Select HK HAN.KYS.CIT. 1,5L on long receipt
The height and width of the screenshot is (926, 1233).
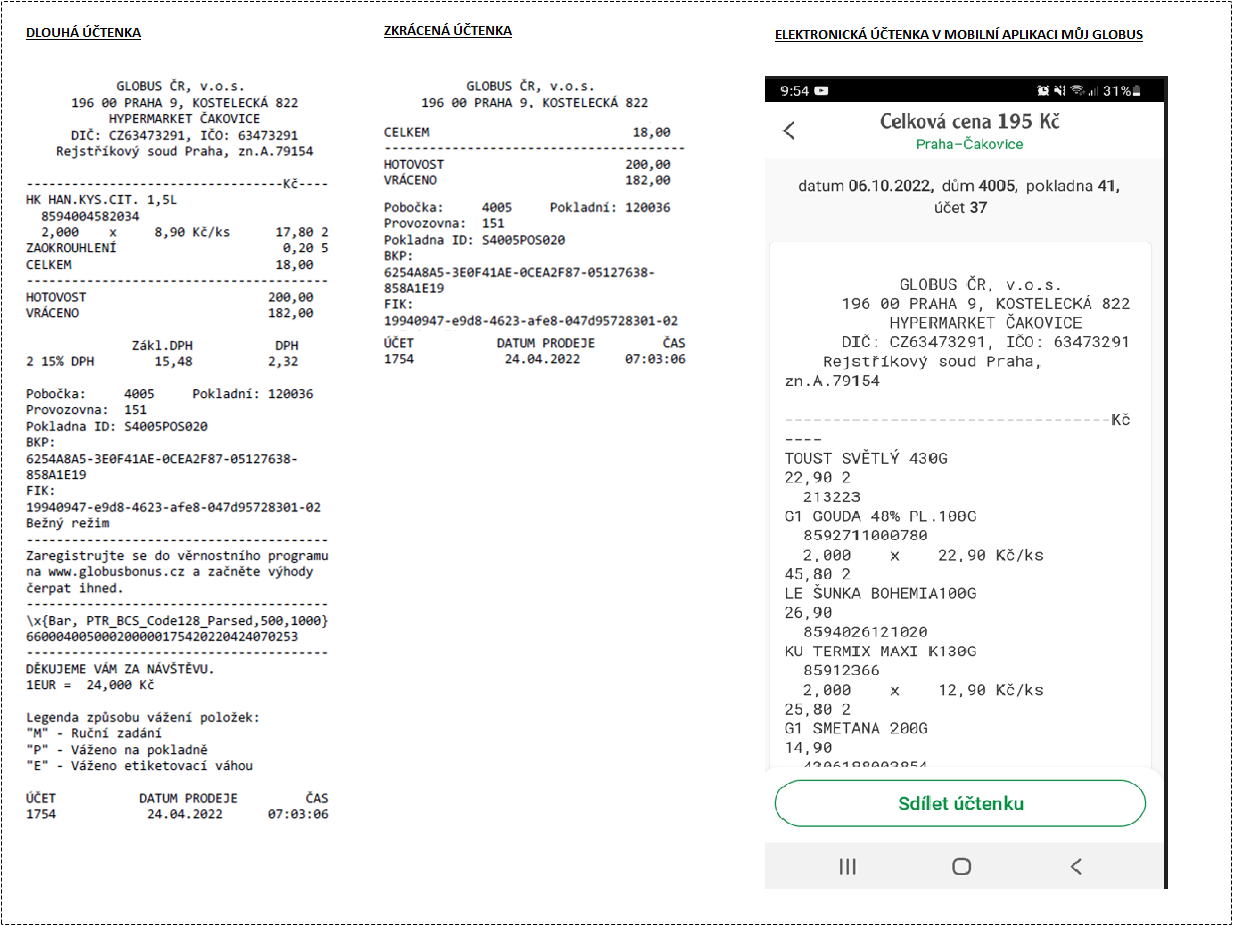tap(100, 200)
